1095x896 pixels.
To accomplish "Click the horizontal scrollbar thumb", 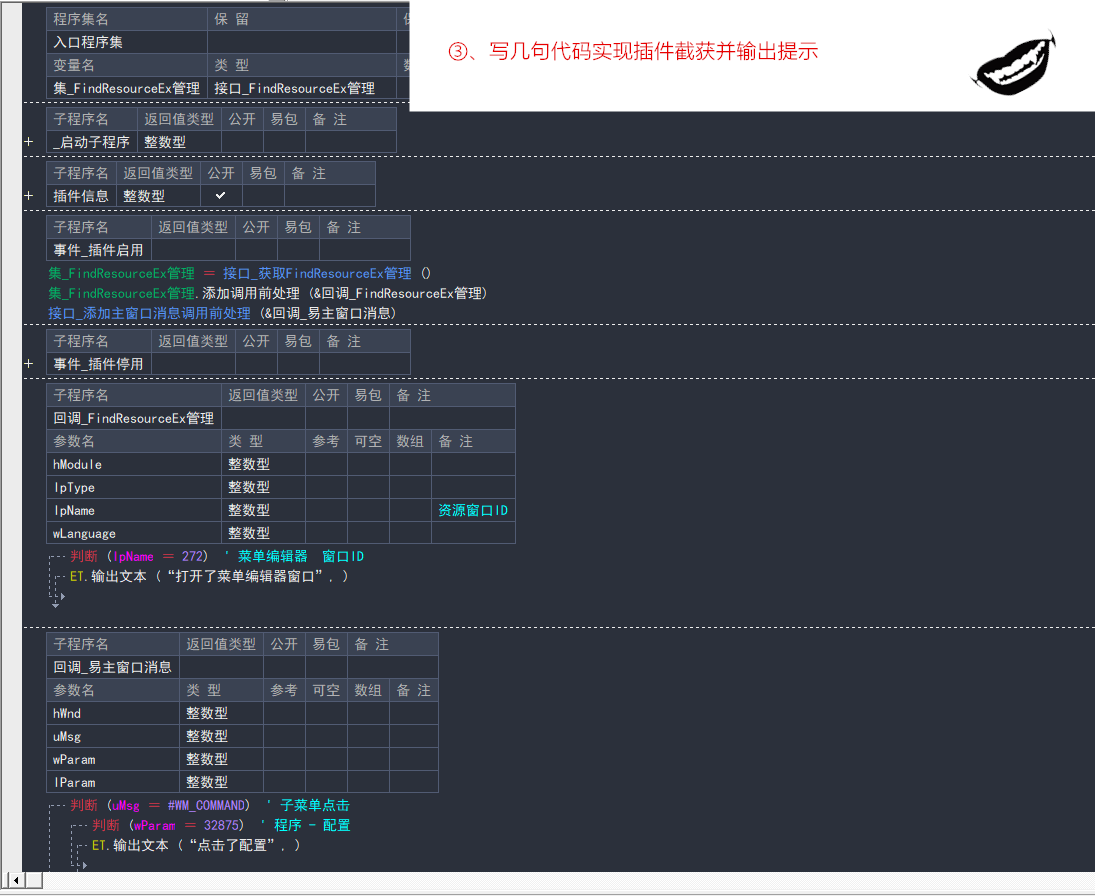I will (34, 879).
